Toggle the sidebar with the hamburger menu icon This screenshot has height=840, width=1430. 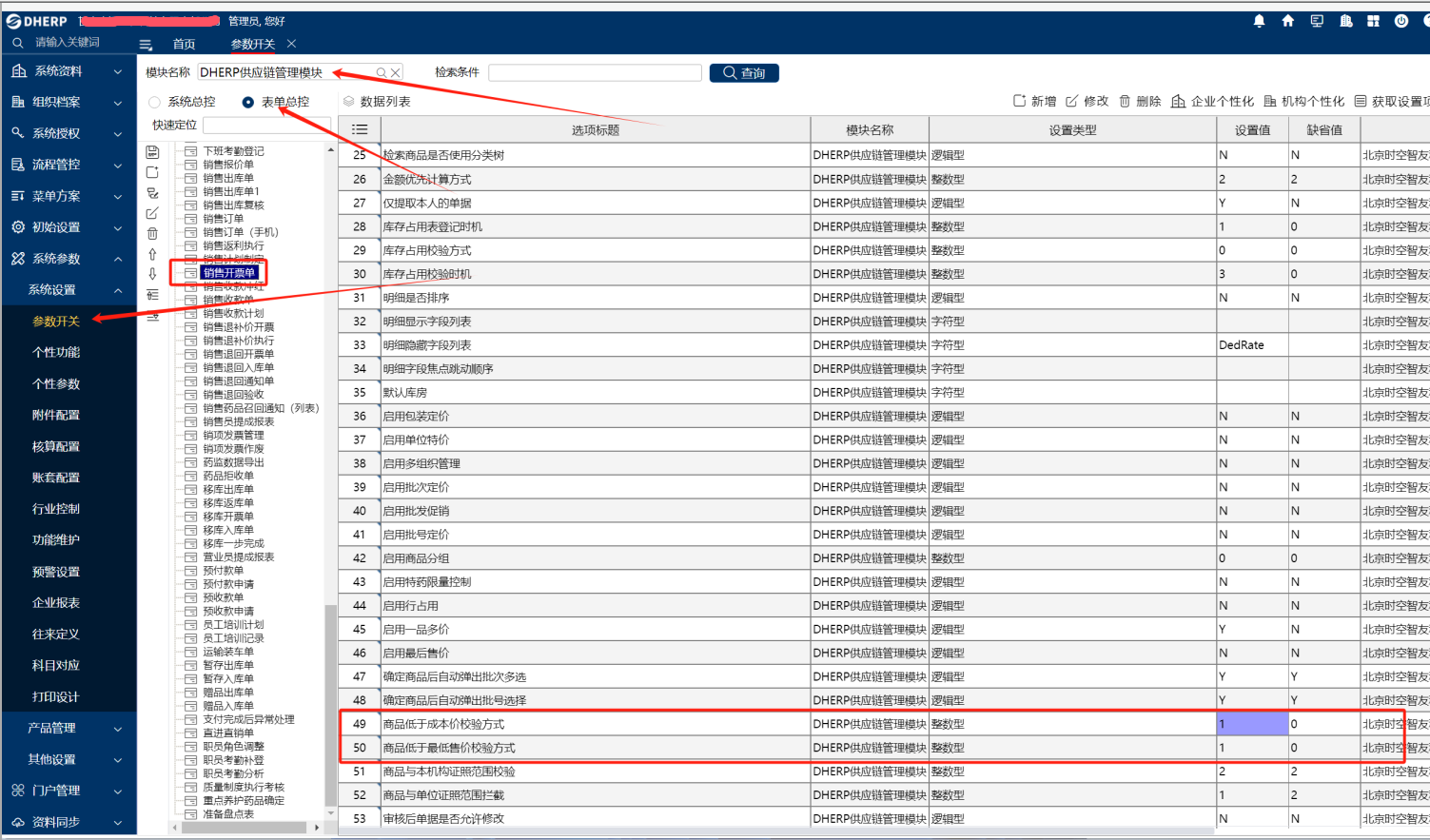tap(146, 45)
